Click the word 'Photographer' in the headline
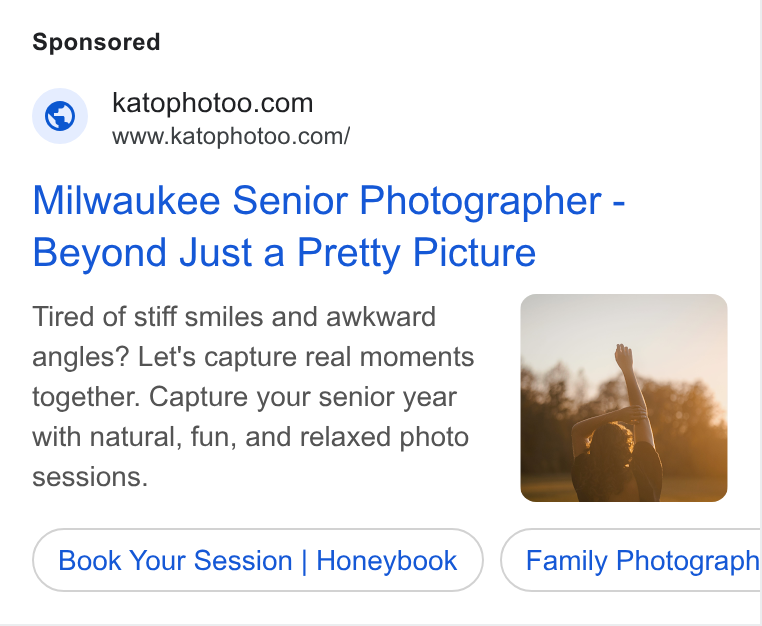The image size is (762, 626). click(481, 201)
